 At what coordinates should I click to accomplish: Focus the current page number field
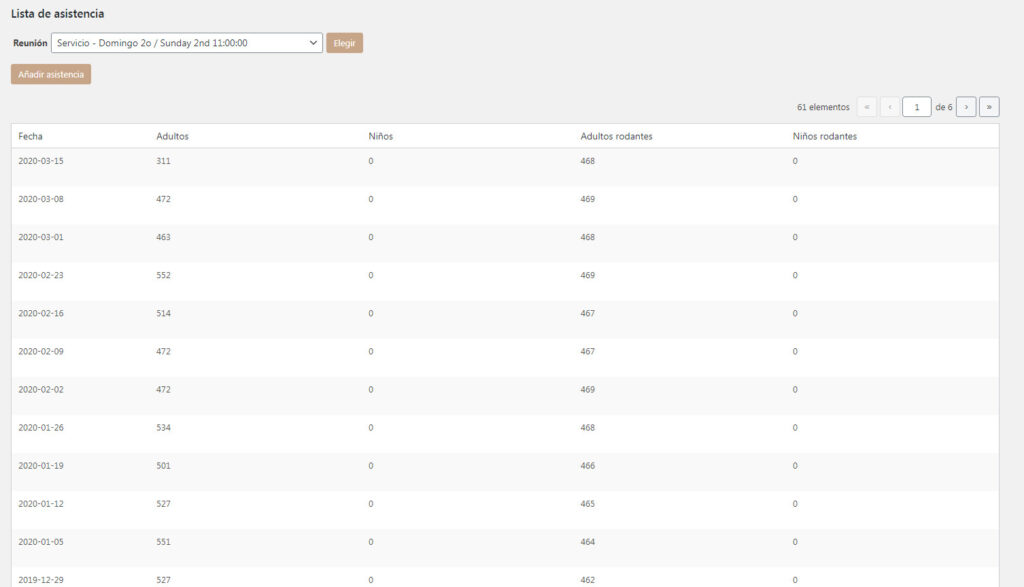coord(916,107)
